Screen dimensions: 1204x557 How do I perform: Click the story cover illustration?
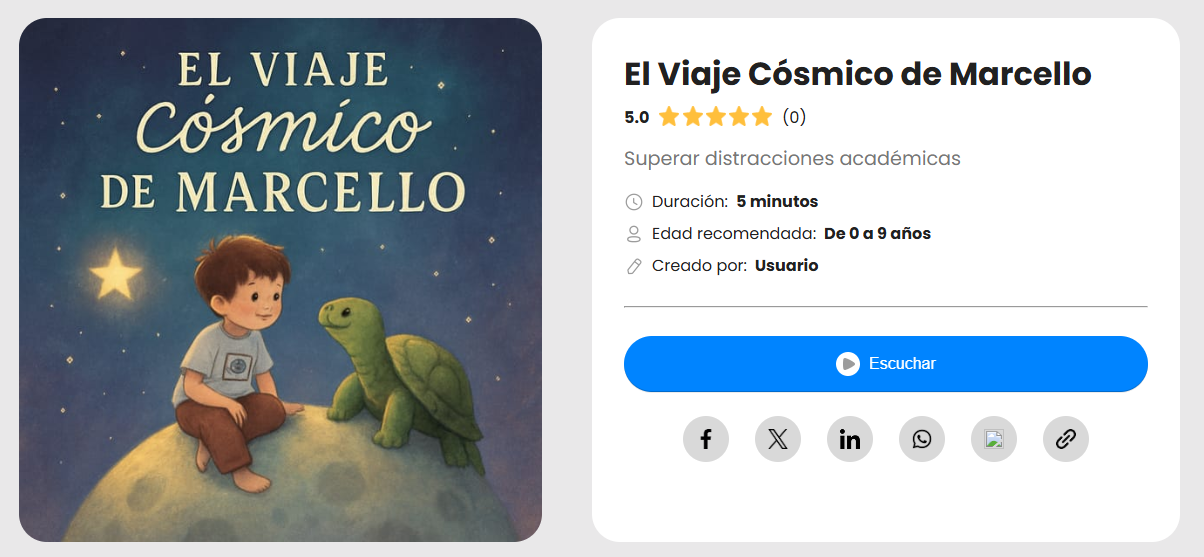(280, 280)
